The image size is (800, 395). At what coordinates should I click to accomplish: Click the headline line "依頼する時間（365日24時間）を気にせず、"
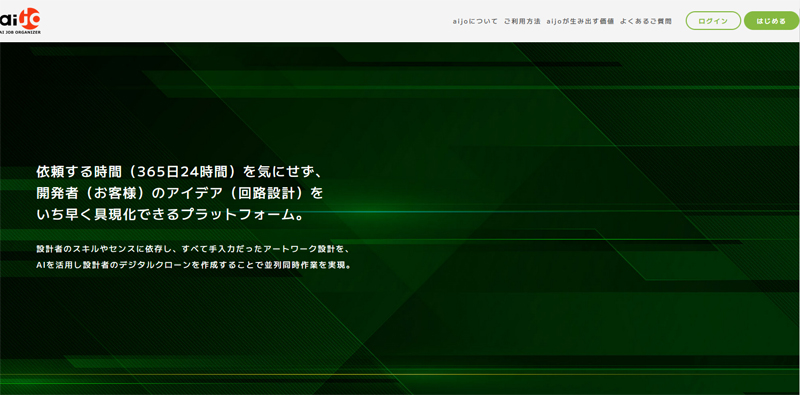[x=180, y=171]
